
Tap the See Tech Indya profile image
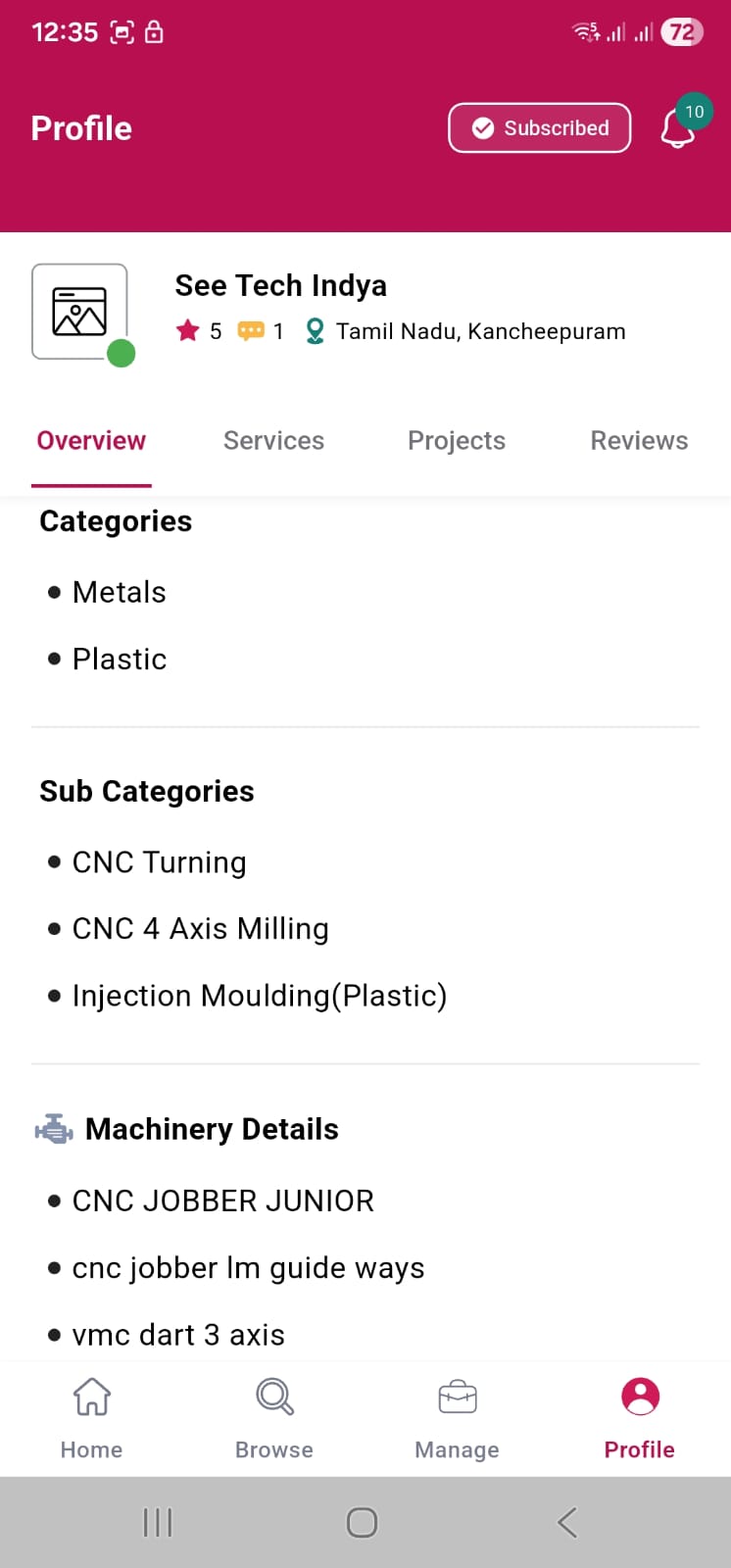(79, 312)
